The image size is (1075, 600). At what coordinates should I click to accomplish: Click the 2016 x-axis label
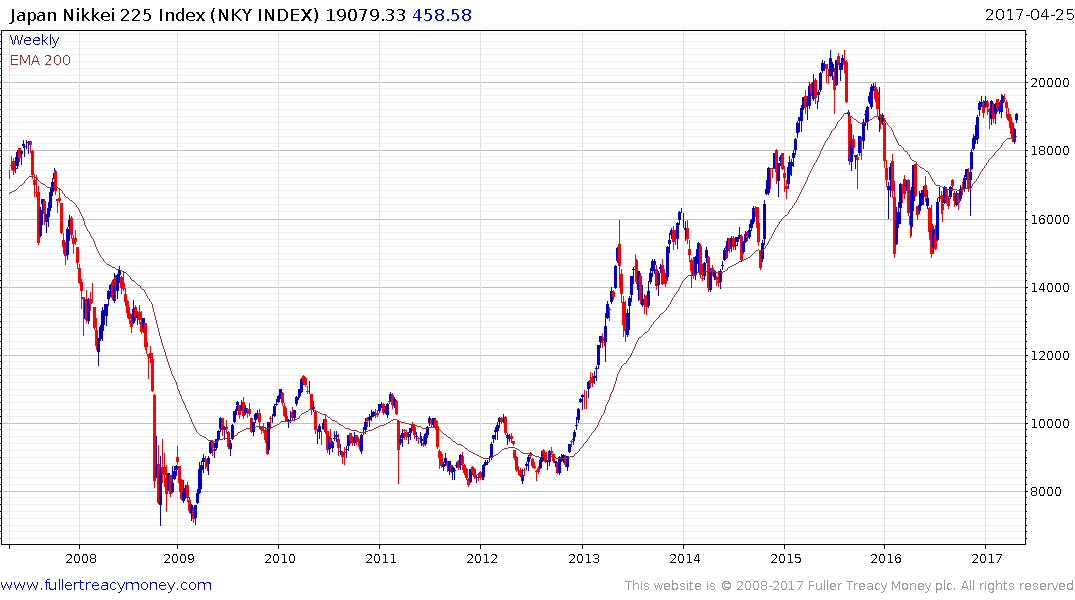coord(886,559)
